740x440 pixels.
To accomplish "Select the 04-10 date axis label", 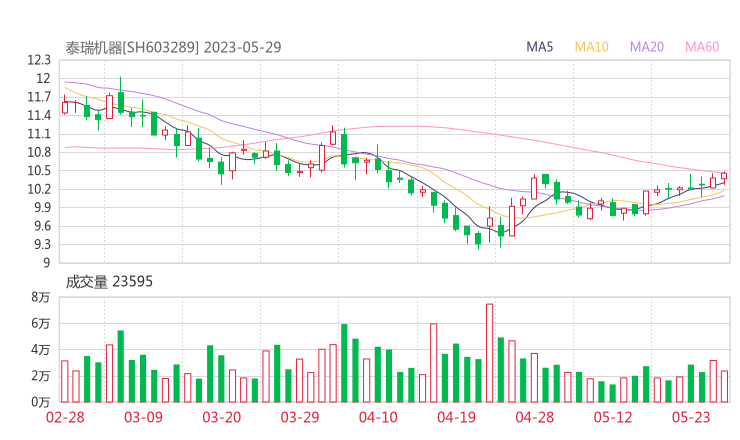I will pos(378,417).
